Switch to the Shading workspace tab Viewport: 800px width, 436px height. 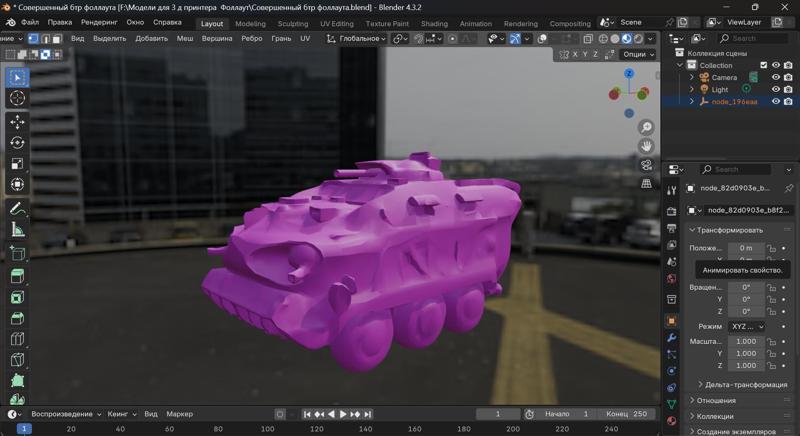[434, 23]
